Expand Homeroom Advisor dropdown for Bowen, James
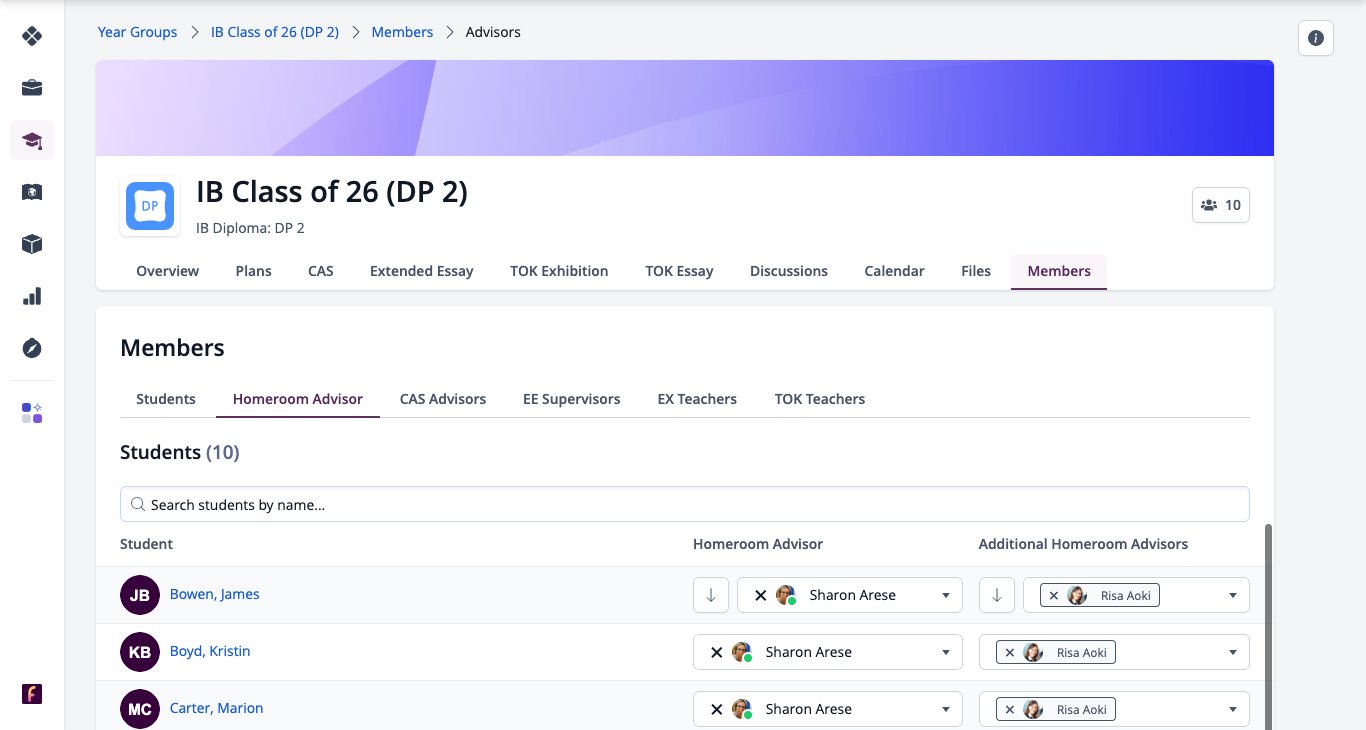Screen dimensions: 1366x730 point(946,595)
